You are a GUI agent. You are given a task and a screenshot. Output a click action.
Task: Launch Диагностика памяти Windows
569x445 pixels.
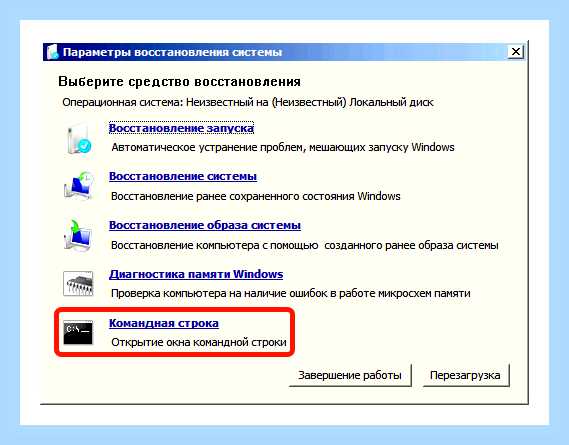[x=196, y=274]
